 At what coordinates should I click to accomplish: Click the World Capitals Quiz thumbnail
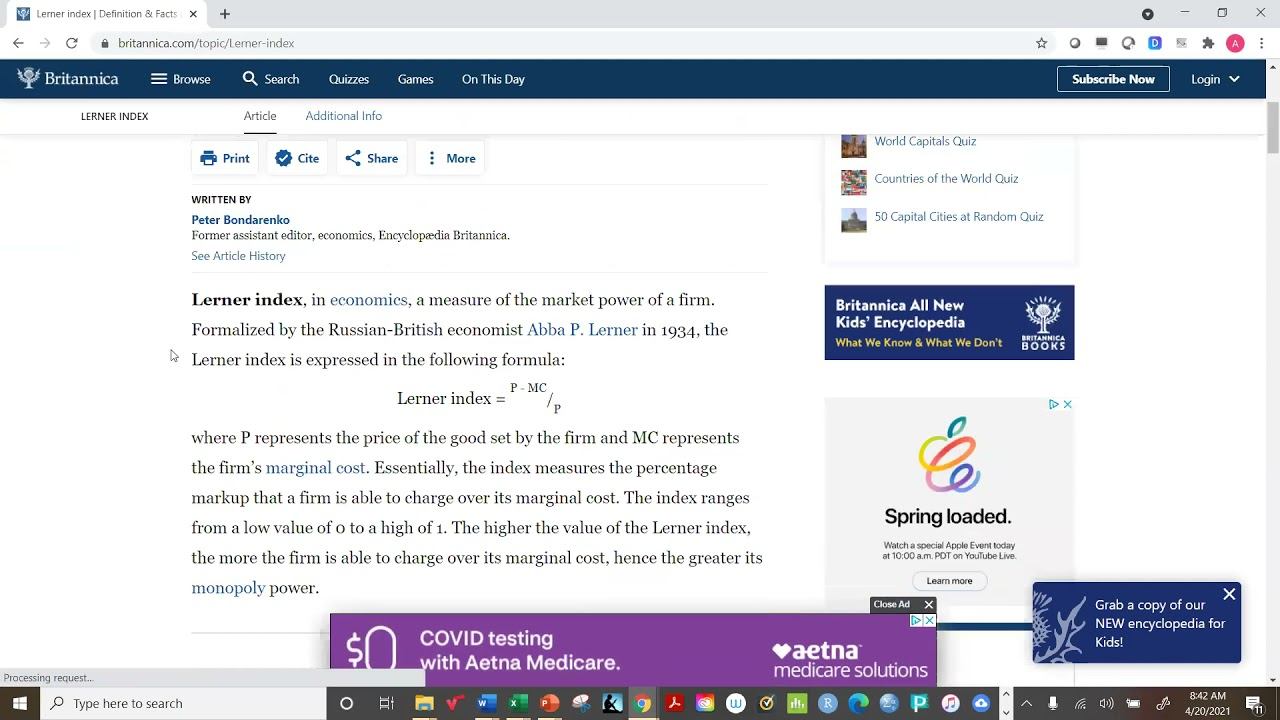(x=853, y=145)
